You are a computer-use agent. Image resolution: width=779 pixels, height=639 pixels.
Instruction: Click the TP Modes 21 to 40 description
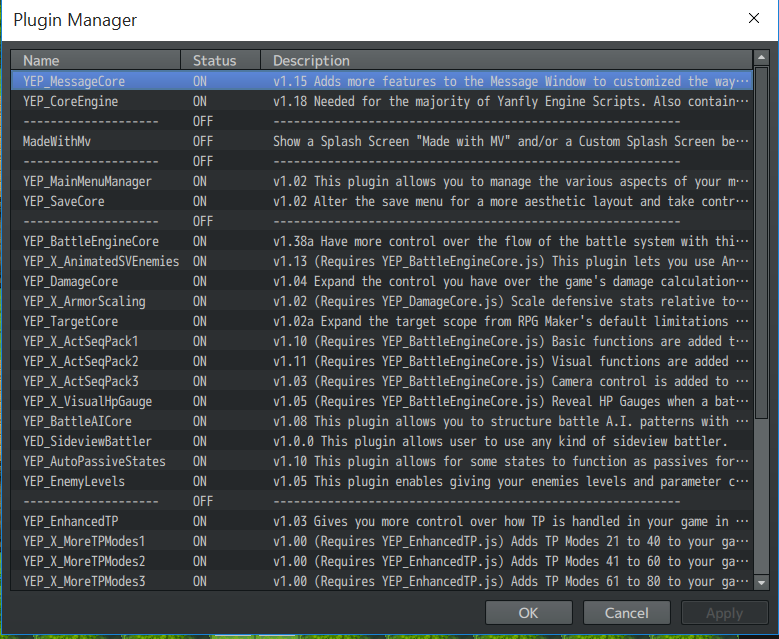511,541
